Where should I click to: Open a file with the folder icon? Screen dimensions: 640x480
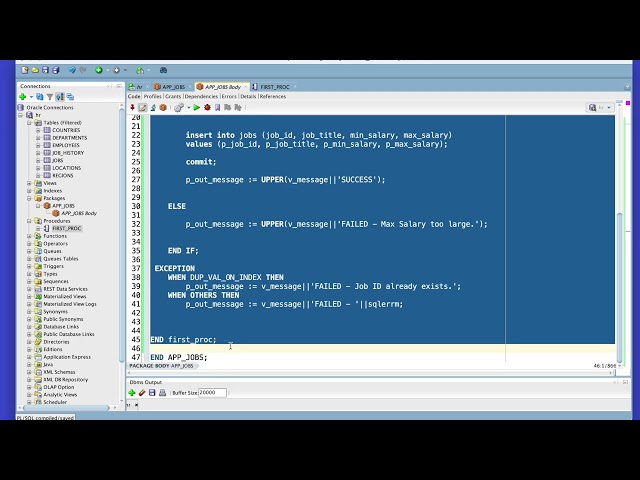pyautogui.click(x=35, y=70)
